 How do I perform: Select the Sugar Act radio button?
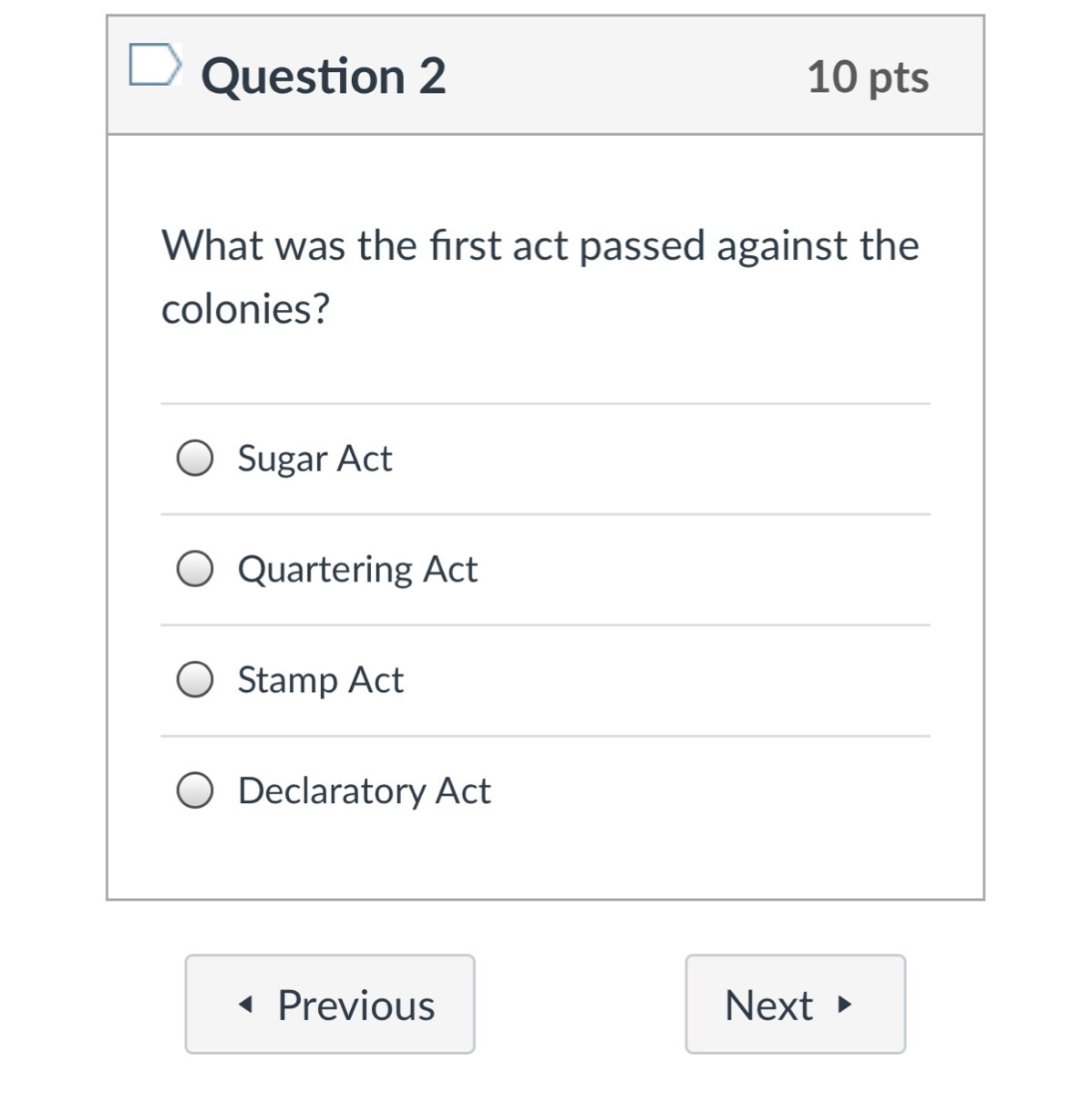click(x=195, y=459)
